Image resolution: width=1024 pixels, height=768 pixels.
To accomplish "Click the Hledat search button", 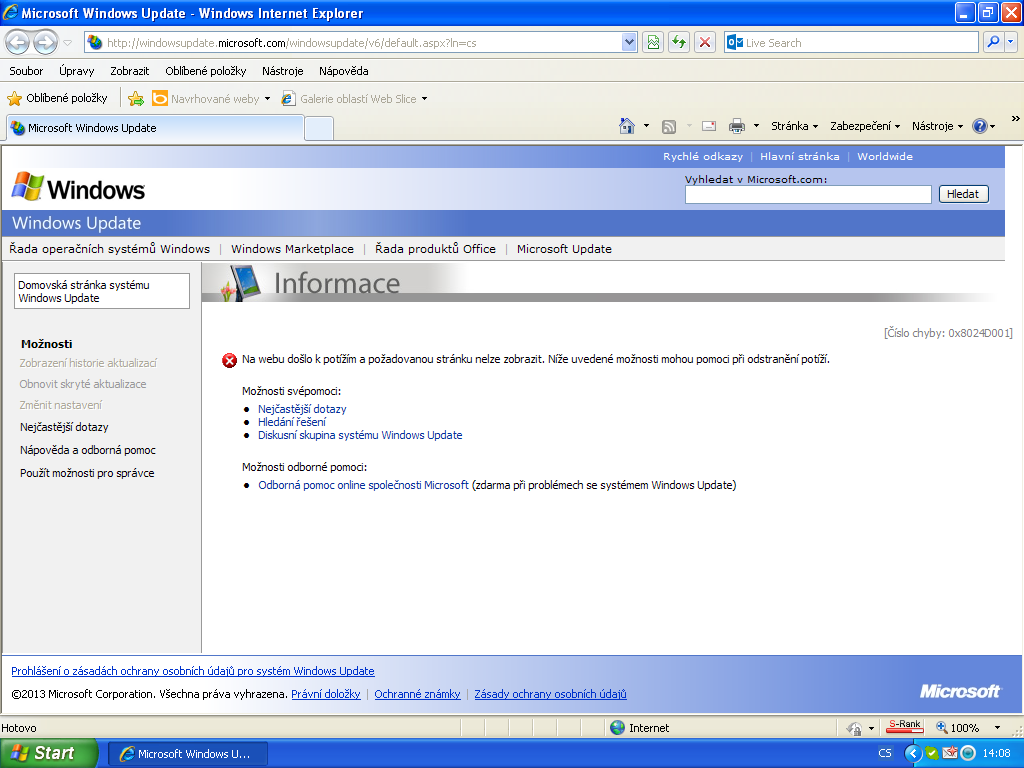I will pos(963,194).
